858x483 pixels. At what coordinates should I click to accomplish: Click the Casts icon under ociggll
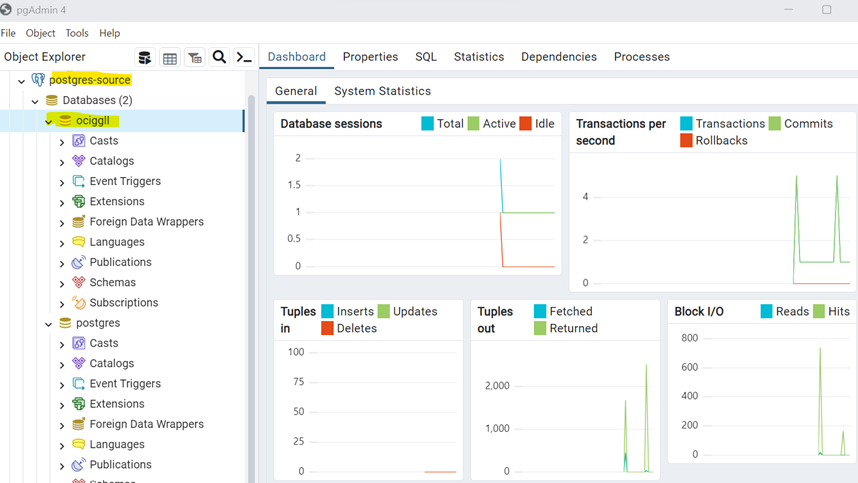coord(79,141)
